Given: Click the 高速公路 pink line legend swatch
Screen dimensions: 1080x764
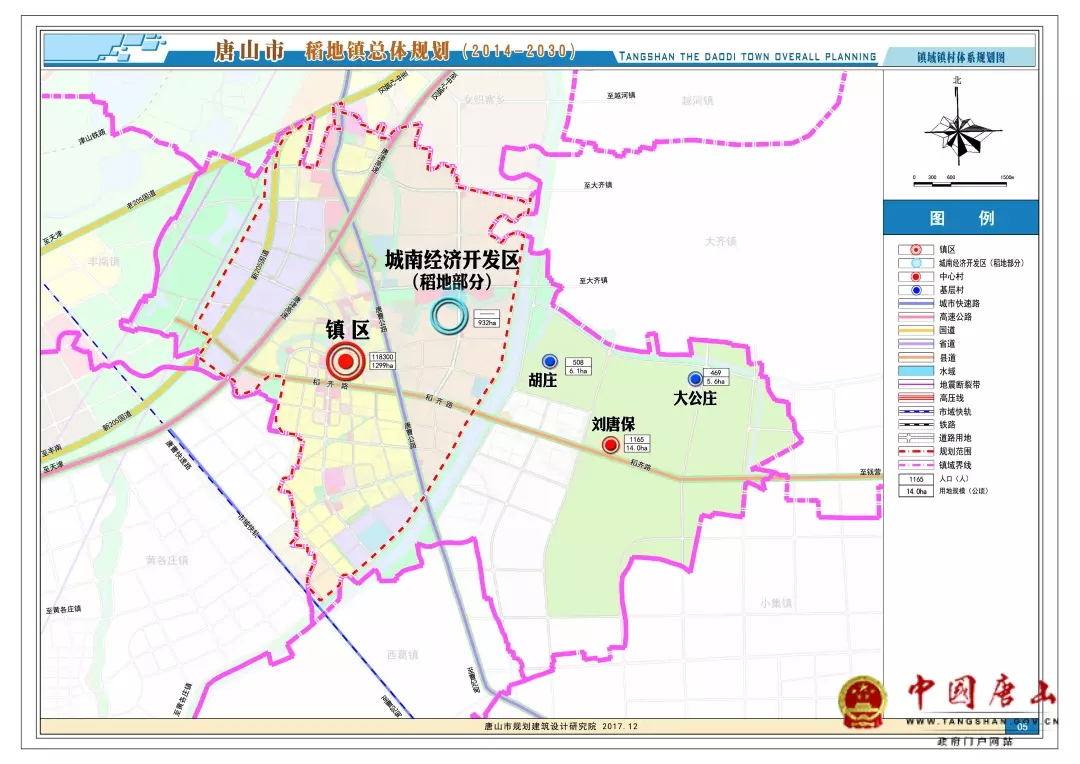Looking at the screenshot, I should [x=915, y=317].
